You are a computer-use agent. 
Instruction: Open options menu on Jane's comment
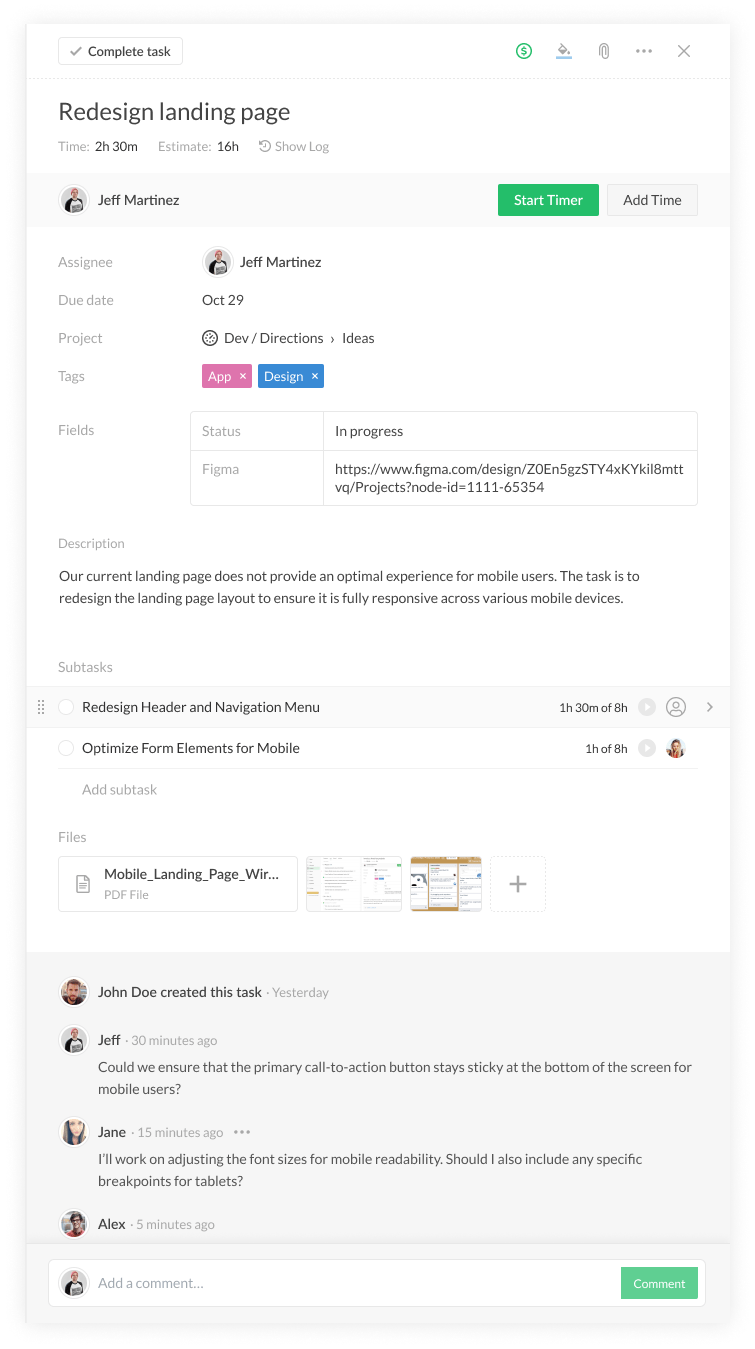[x=242, y=1132]
